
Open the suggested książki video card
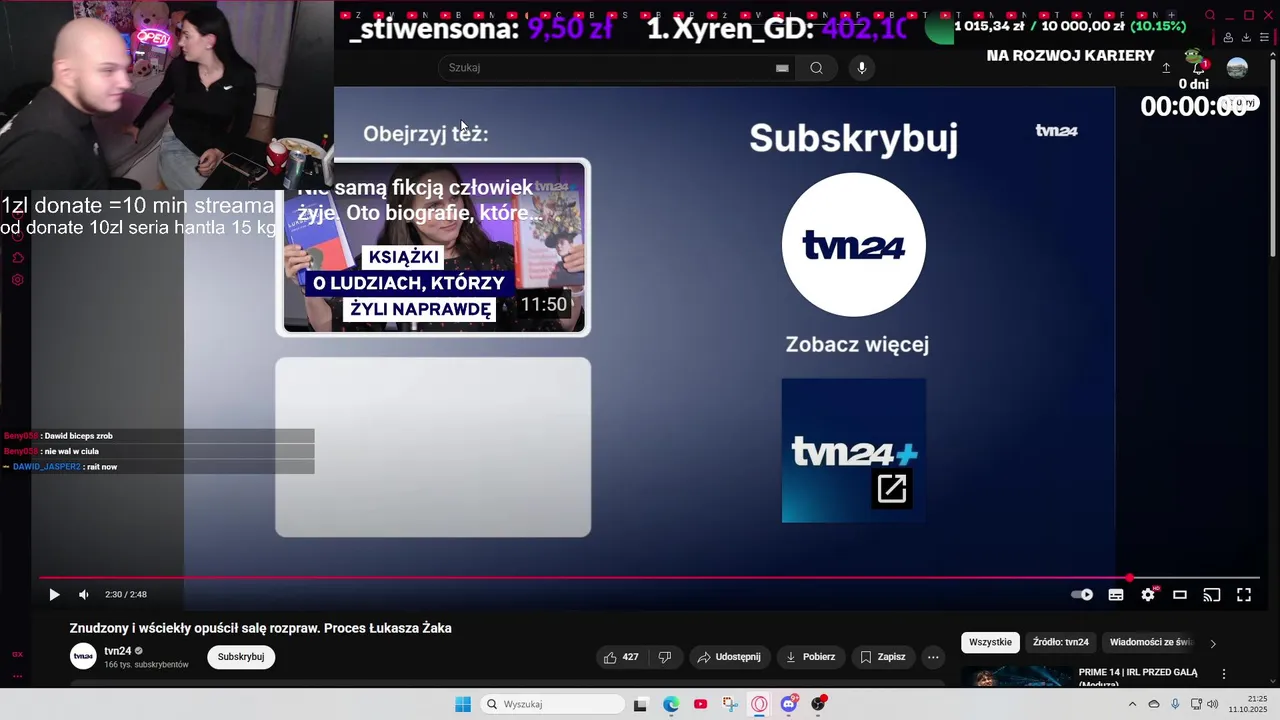[433, 247]
